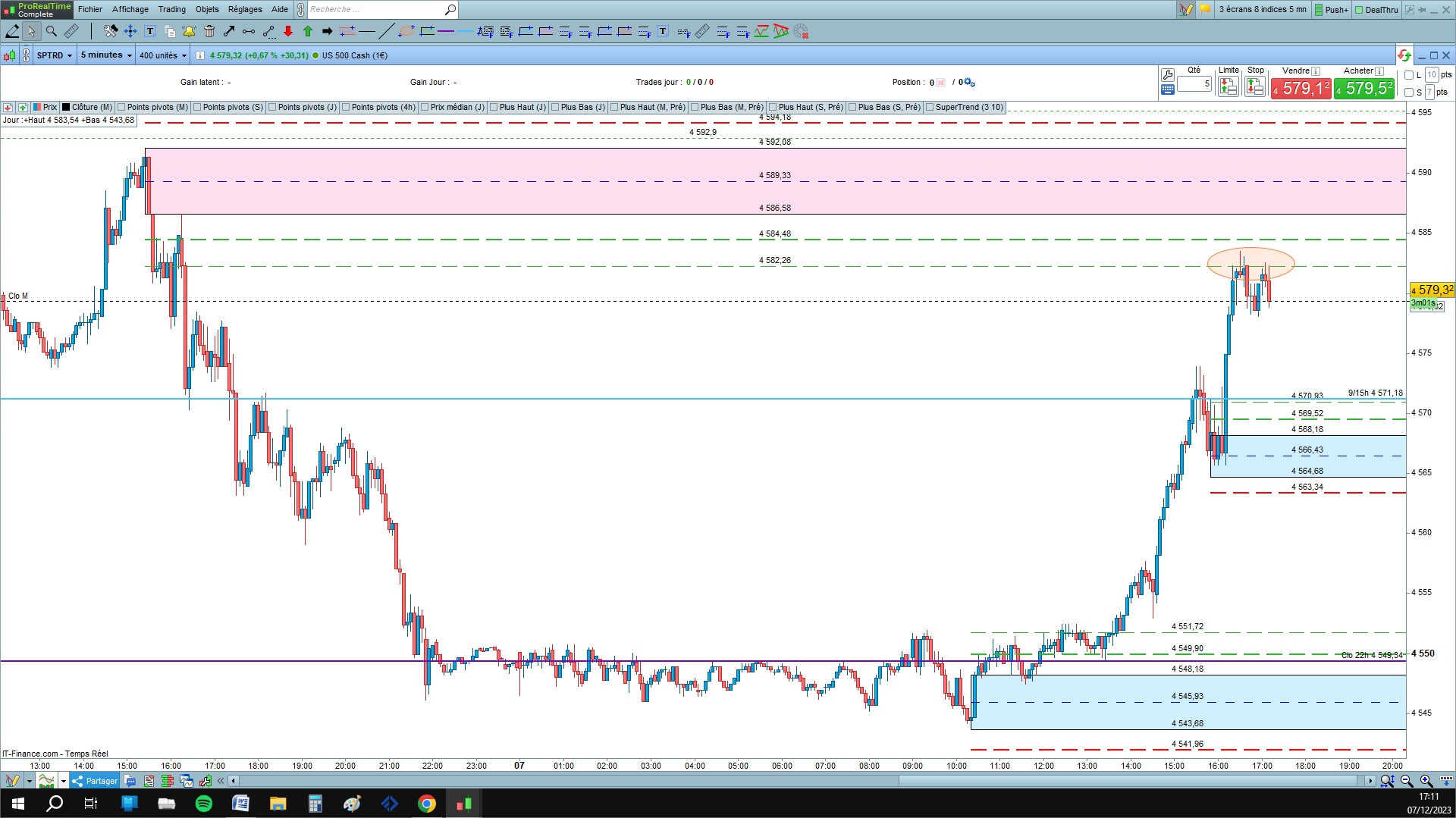Viewport: 1456px width, 818px height.
Task: Click the Qté quantity input field
Action: click(1194, 83)
